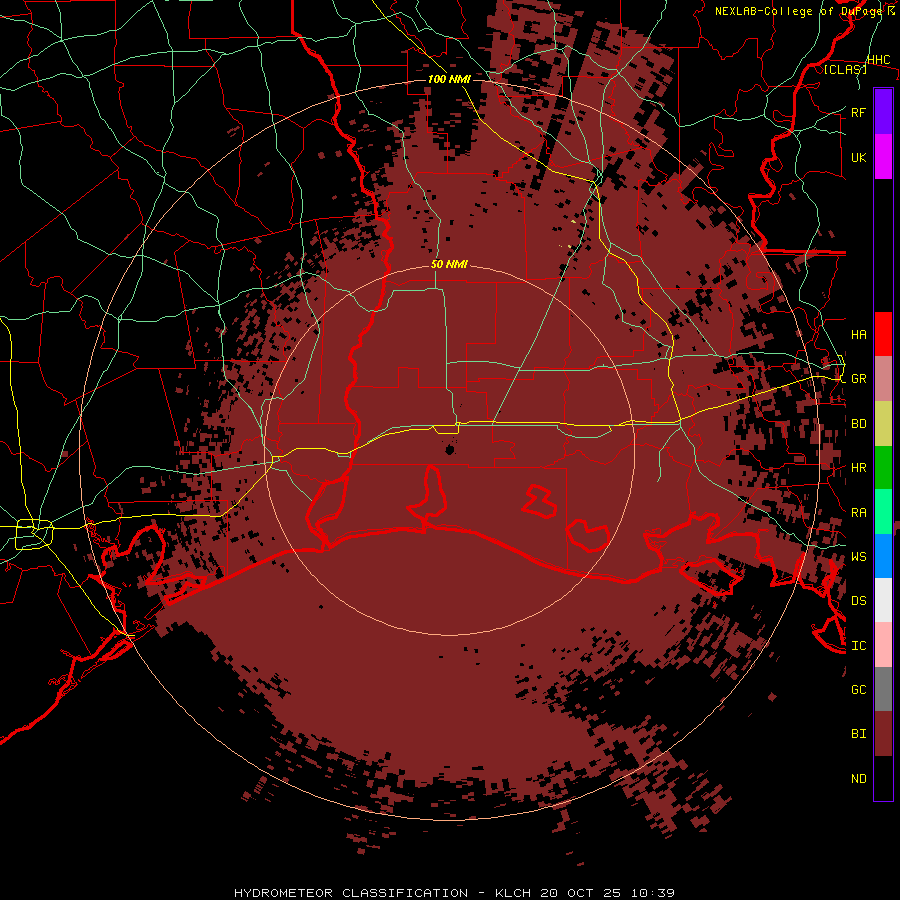This screenshot has height=900, width=900.
Task: Click the ND black legend swatch
Action: click(883, 778)
